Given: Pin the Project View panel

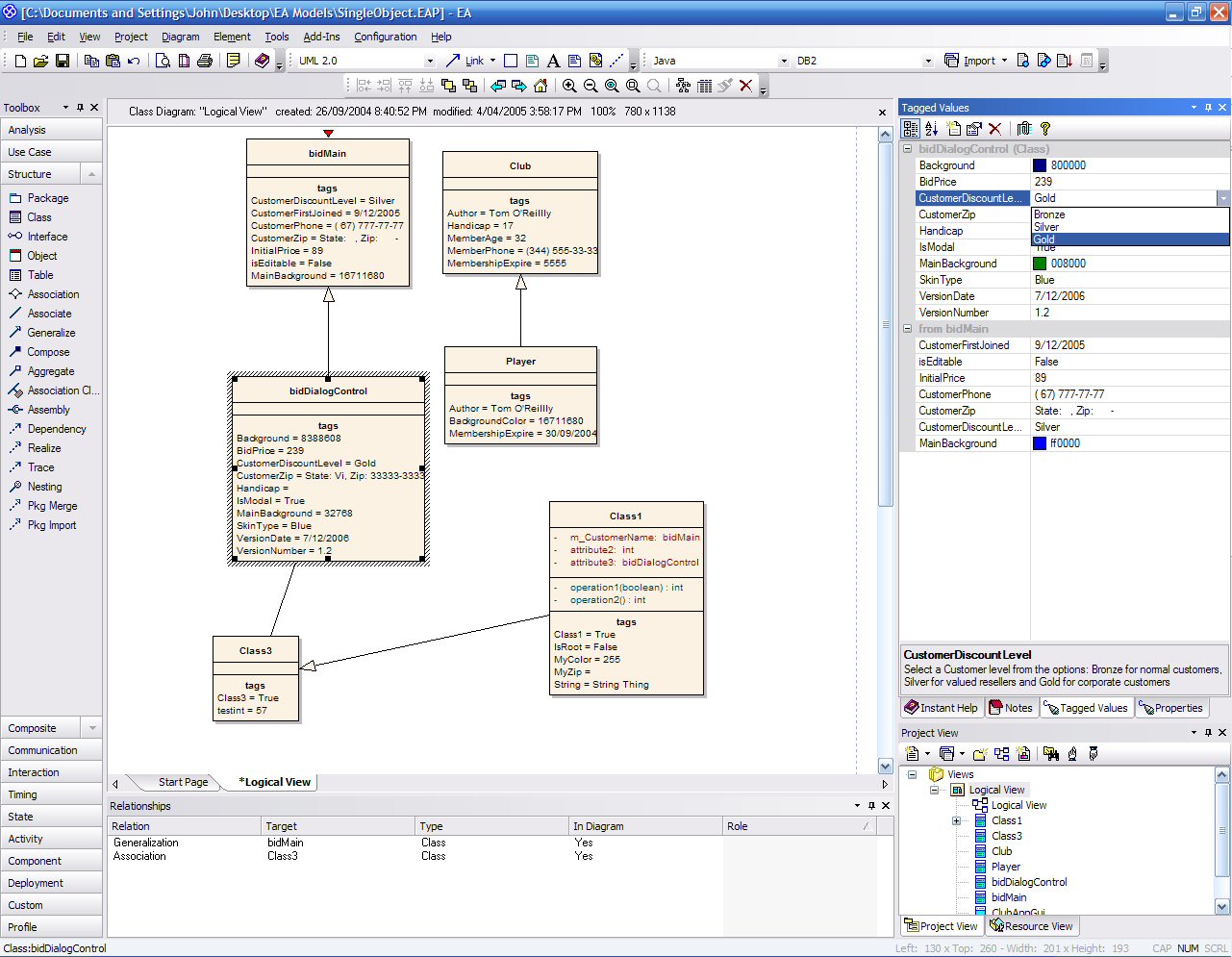Looking at the screenshot, I should (1208, 733).
